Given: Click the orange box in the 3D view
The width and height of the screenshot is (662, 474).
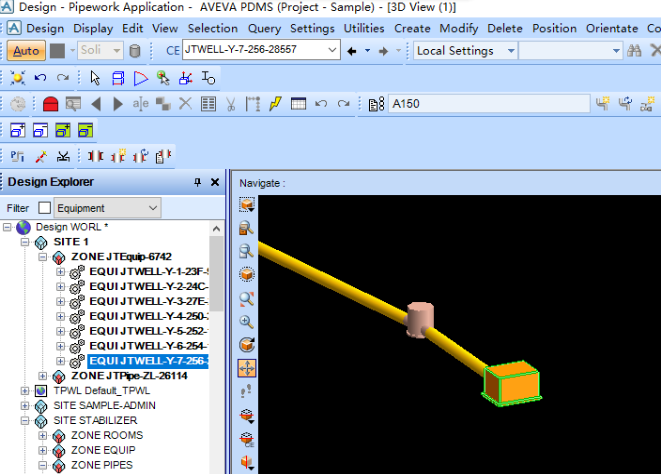Looking at the screenshot, I should pyautogui.click(x=514, y=384).
